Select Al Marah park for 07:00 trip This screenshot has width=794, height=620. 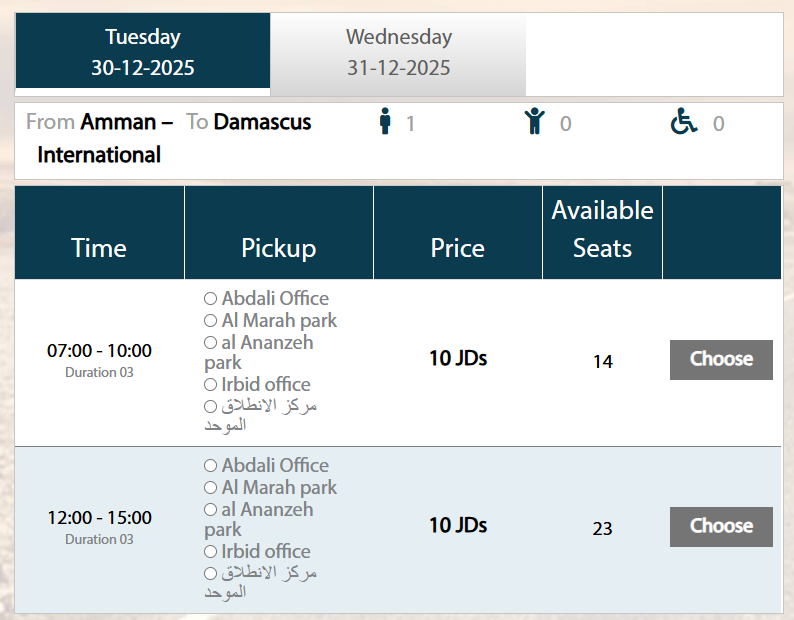pyautogui.click(x=211, y=321)
